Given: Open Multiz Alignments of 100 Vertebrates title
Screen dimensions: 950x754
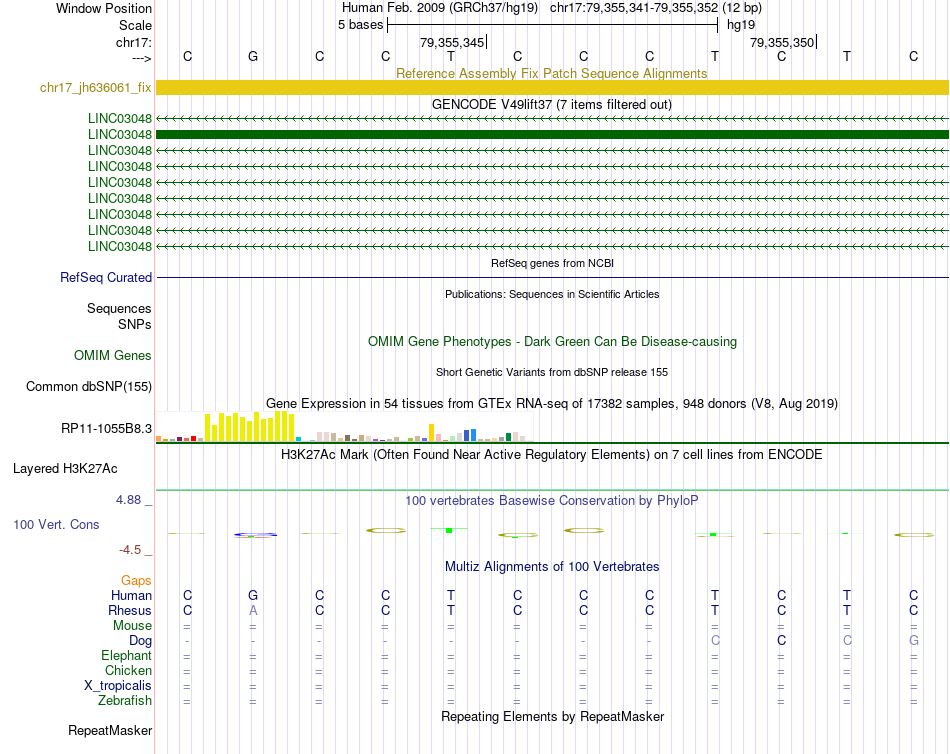Looking at the screenshot, I should (x=552, y=567).
